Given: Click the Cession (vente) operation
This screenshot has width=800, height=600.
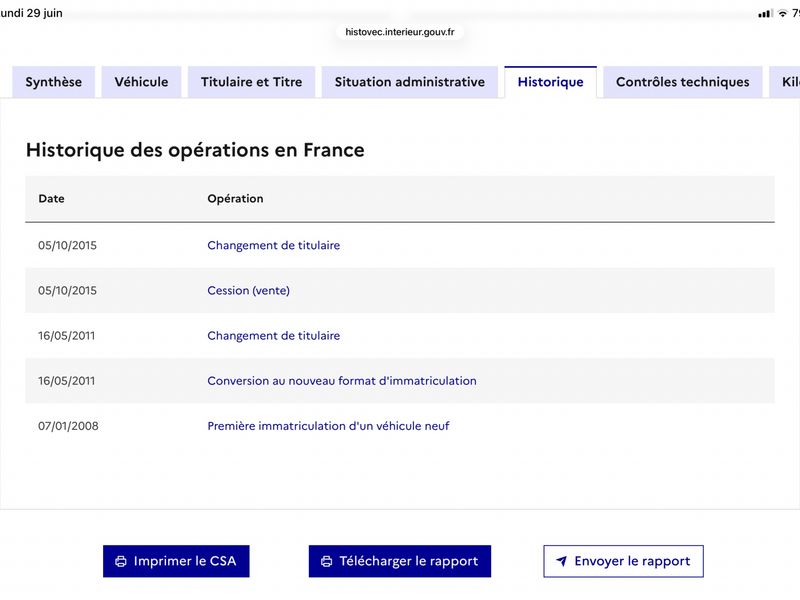Looking at the screenshot, I should click(x=248, y=290).
